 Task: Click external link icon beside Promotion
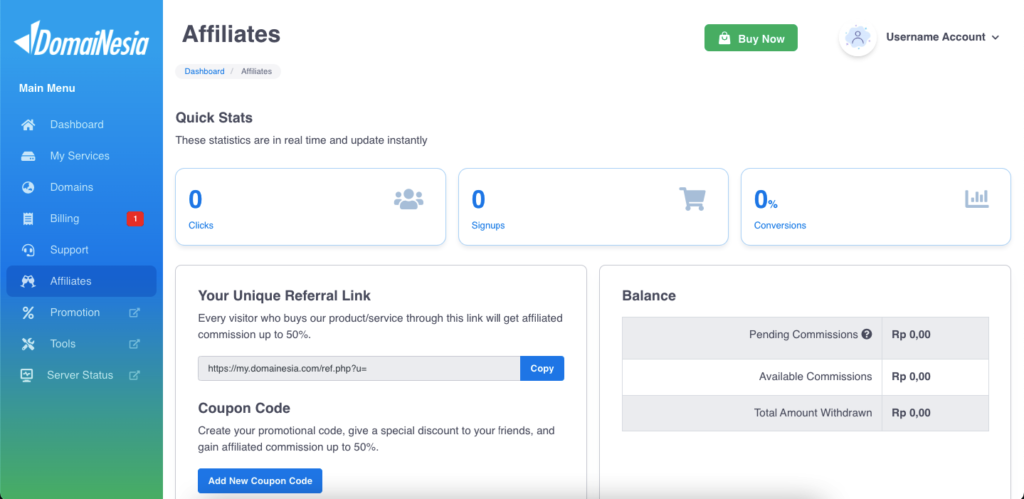coord(135,313)
